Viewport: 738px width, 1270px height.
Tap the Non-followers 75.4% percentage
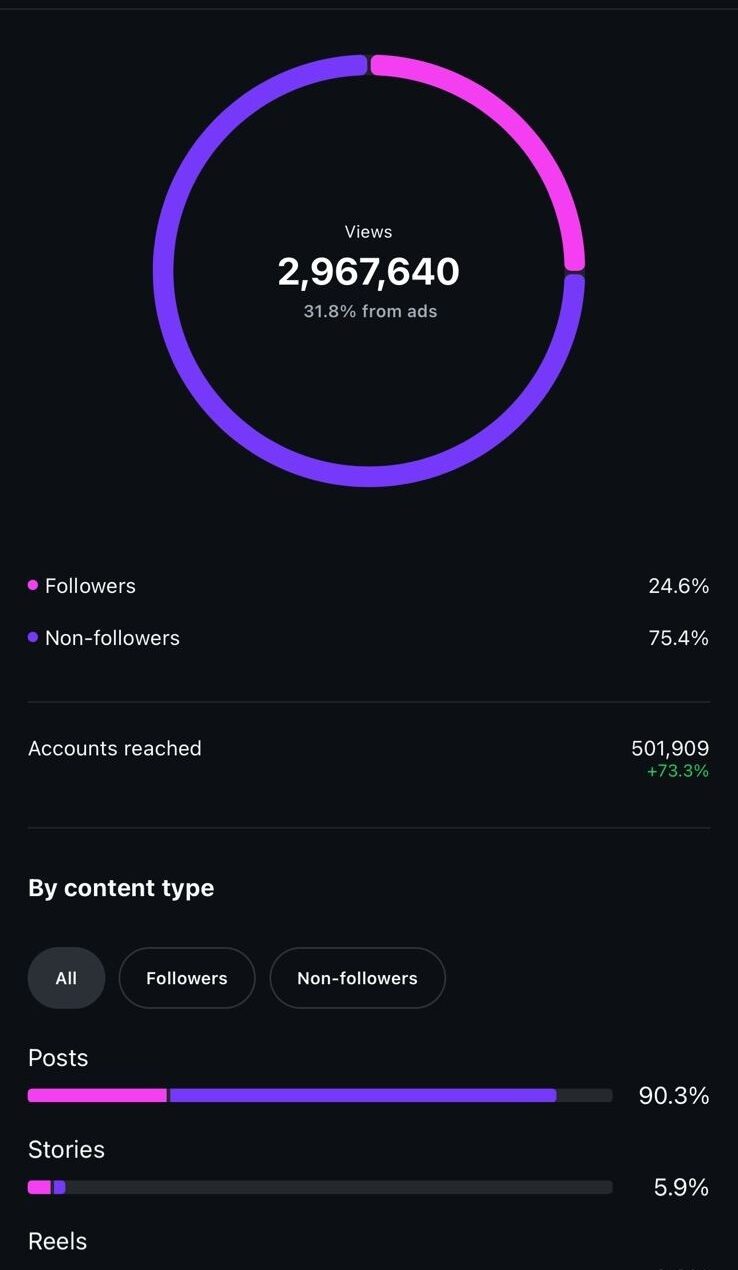[x=678, y=638]
